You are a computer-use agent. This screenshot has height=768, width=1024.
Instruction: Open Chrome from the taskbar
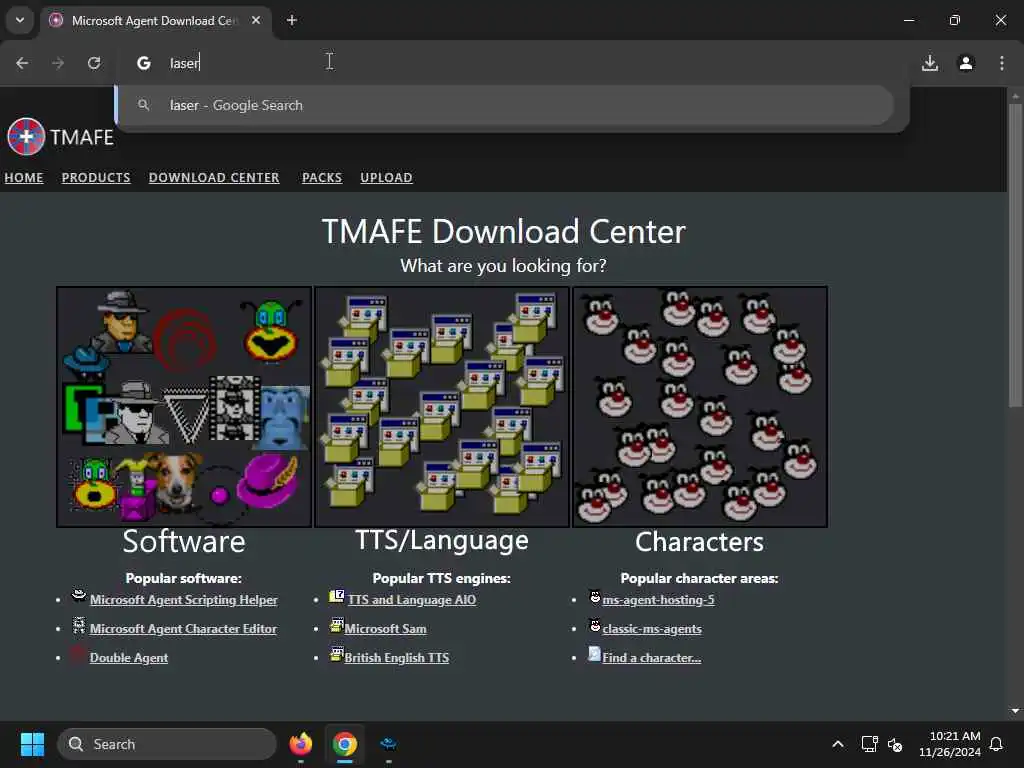345,744
